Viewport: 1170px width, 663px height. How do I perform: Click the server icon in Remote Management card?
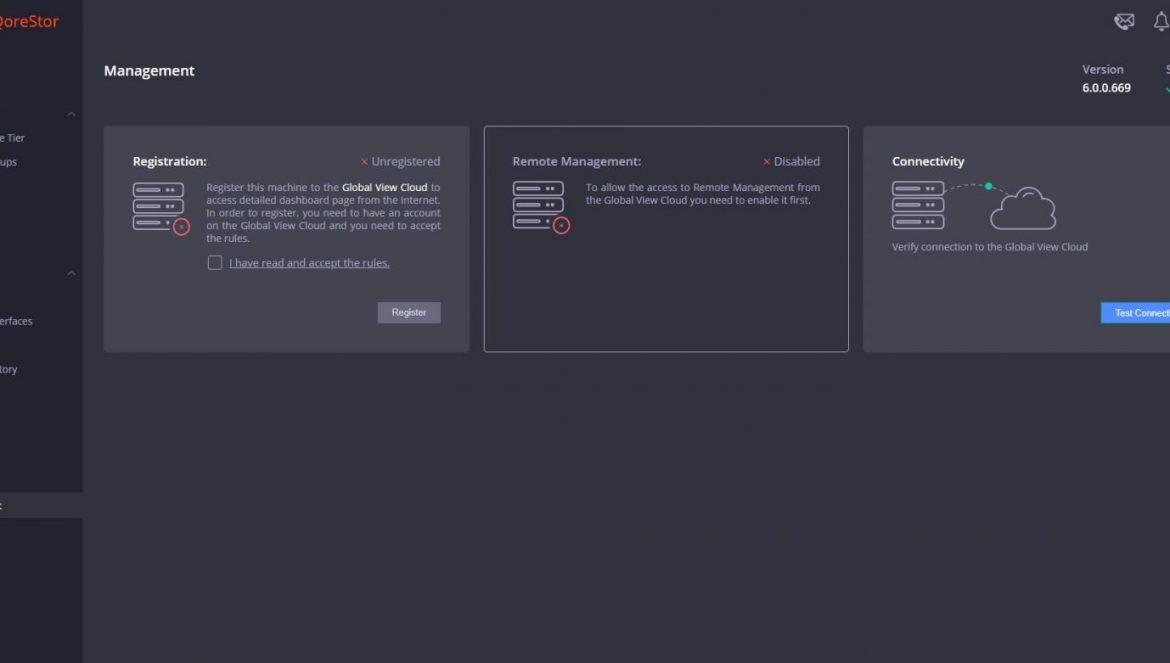tap(541, 207)
